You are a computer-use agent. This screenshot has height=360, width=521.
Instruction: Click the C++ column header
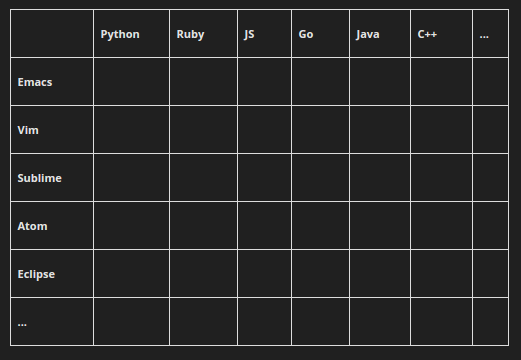pos(441,34)
